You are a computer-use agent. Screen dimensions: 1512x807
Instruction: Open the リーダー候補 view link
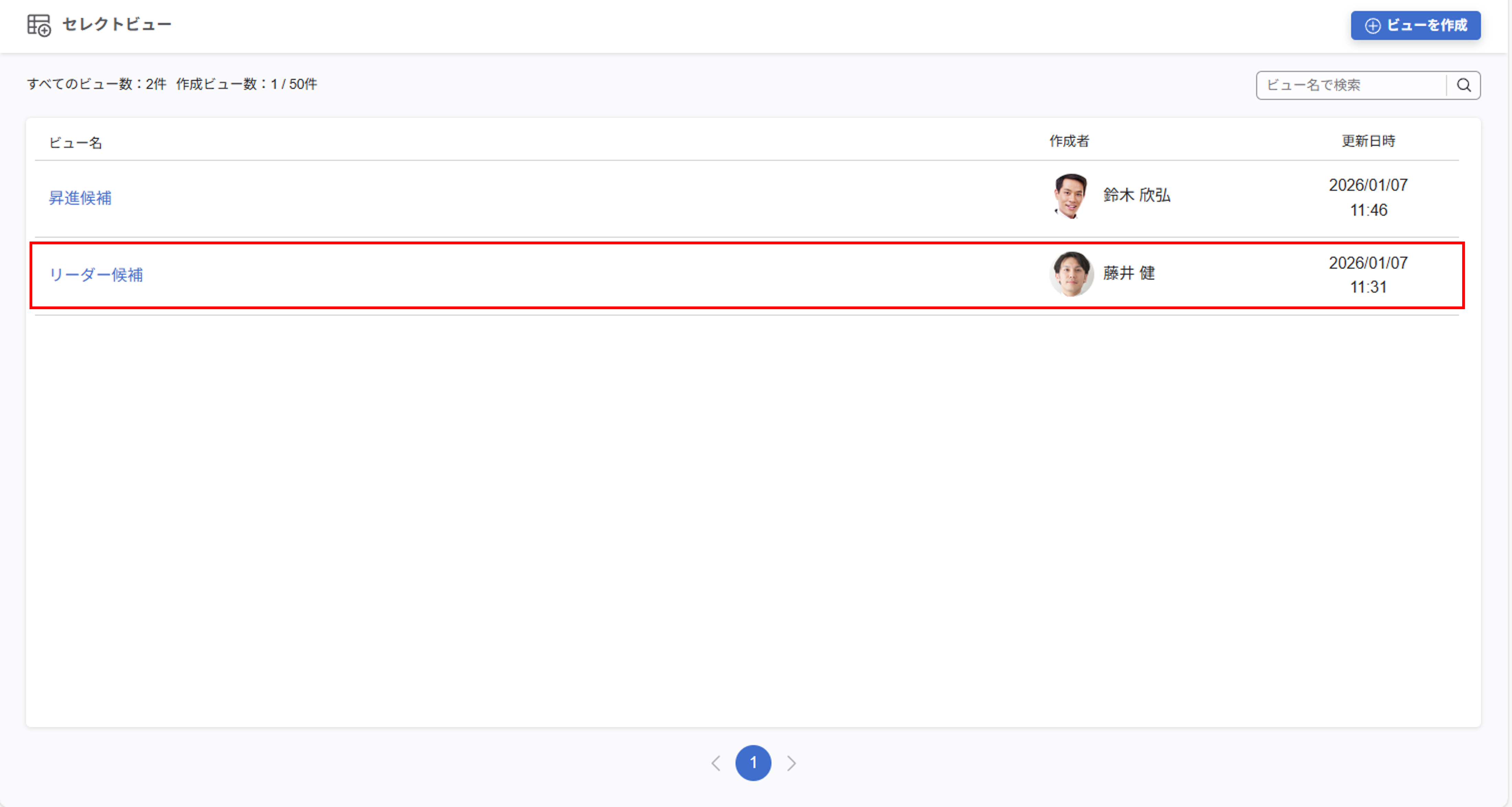(96, 275)
